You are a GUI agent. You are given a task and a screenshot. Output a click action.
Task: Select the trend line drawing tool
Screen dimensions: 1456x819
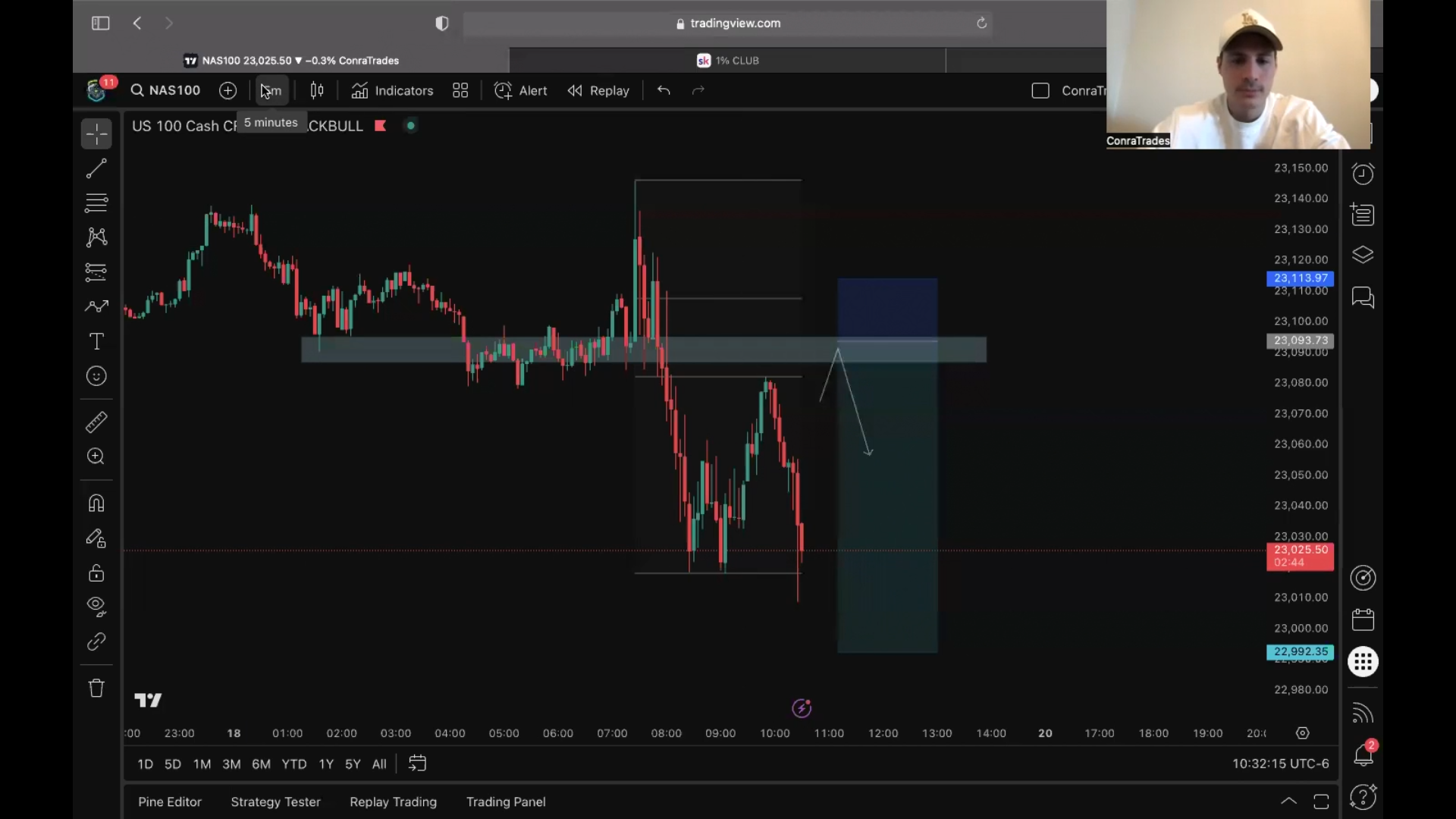96,168
